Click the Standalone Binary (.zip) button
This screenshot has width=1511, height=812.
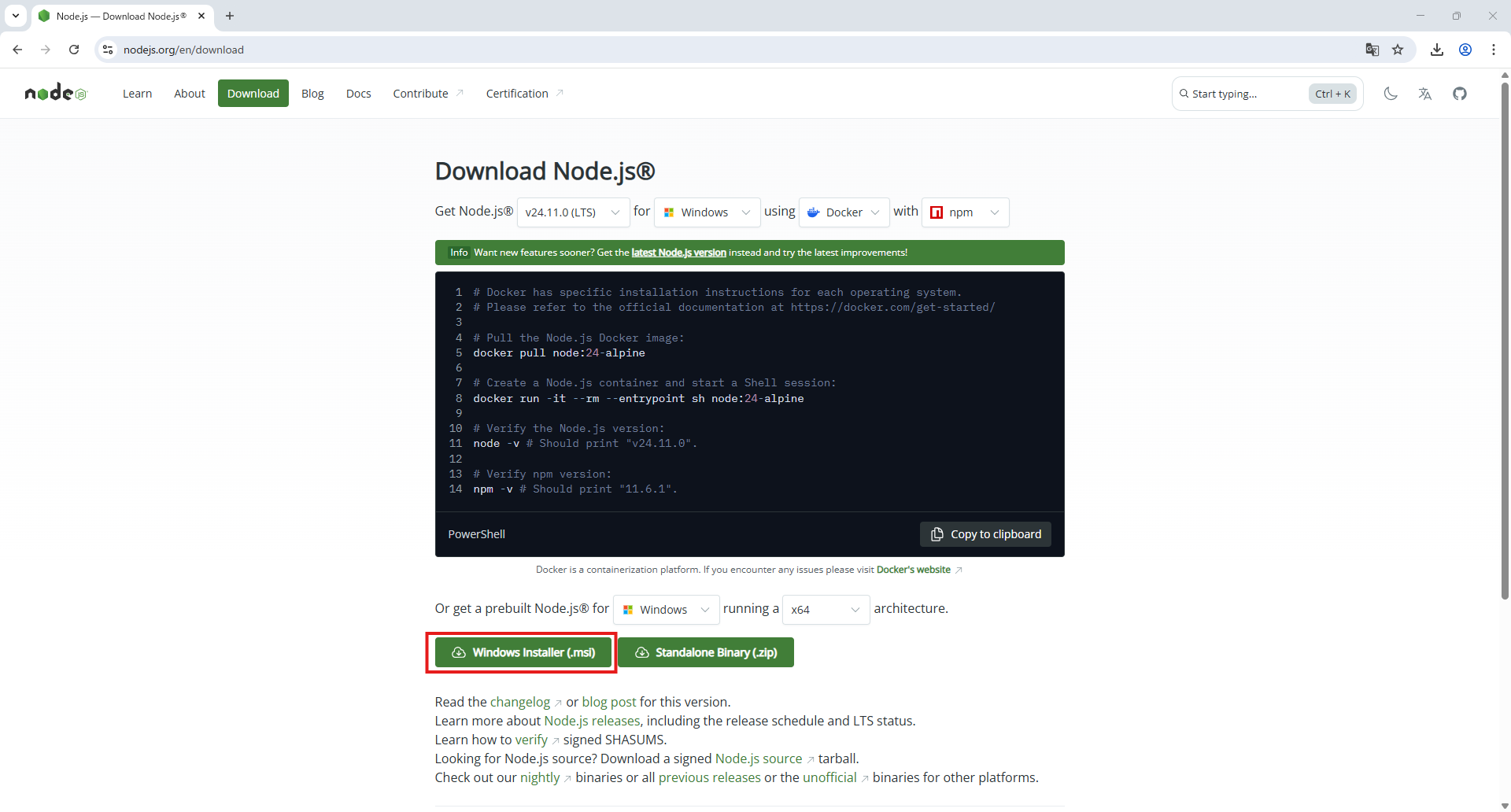pyautogui.click(x=706, y=651)
